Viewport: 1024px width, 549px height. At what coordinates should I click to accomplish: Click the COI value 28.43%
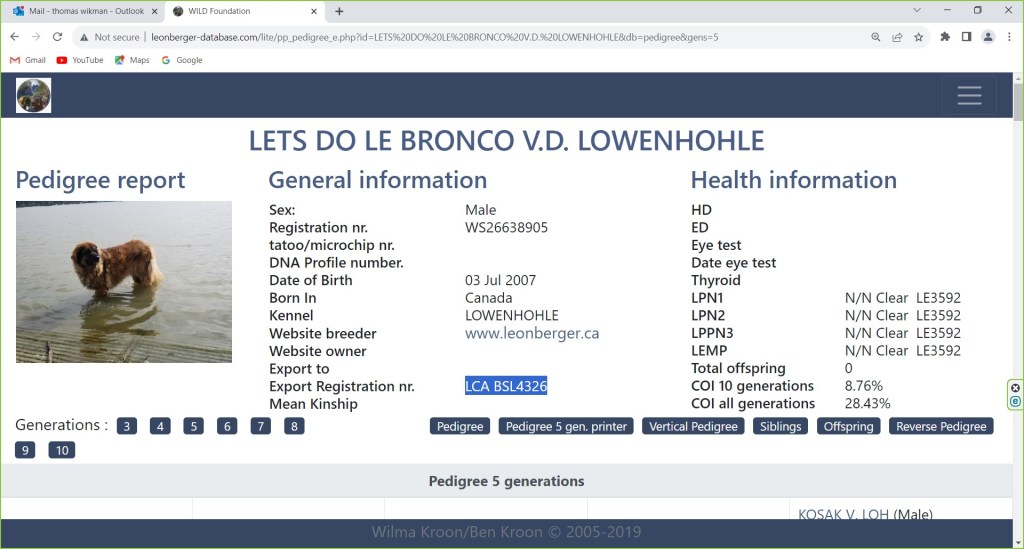(867, 403)
